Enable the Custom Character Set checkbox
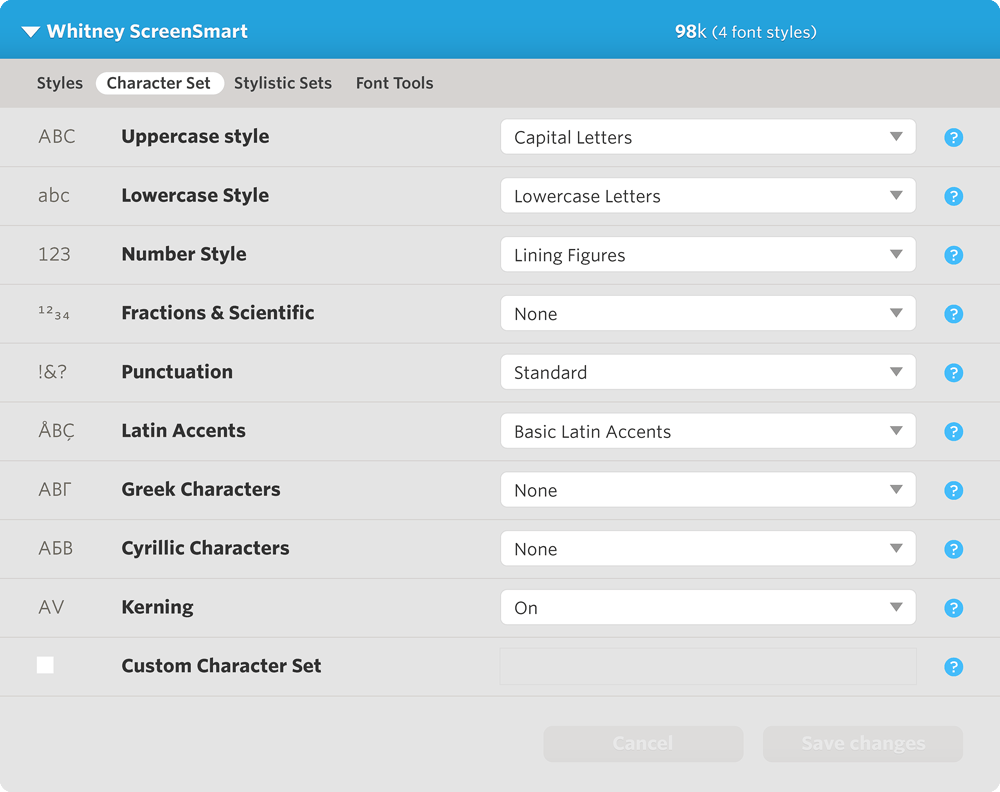This screenshot has height=792, width=1000. click(x=45, y=665)
